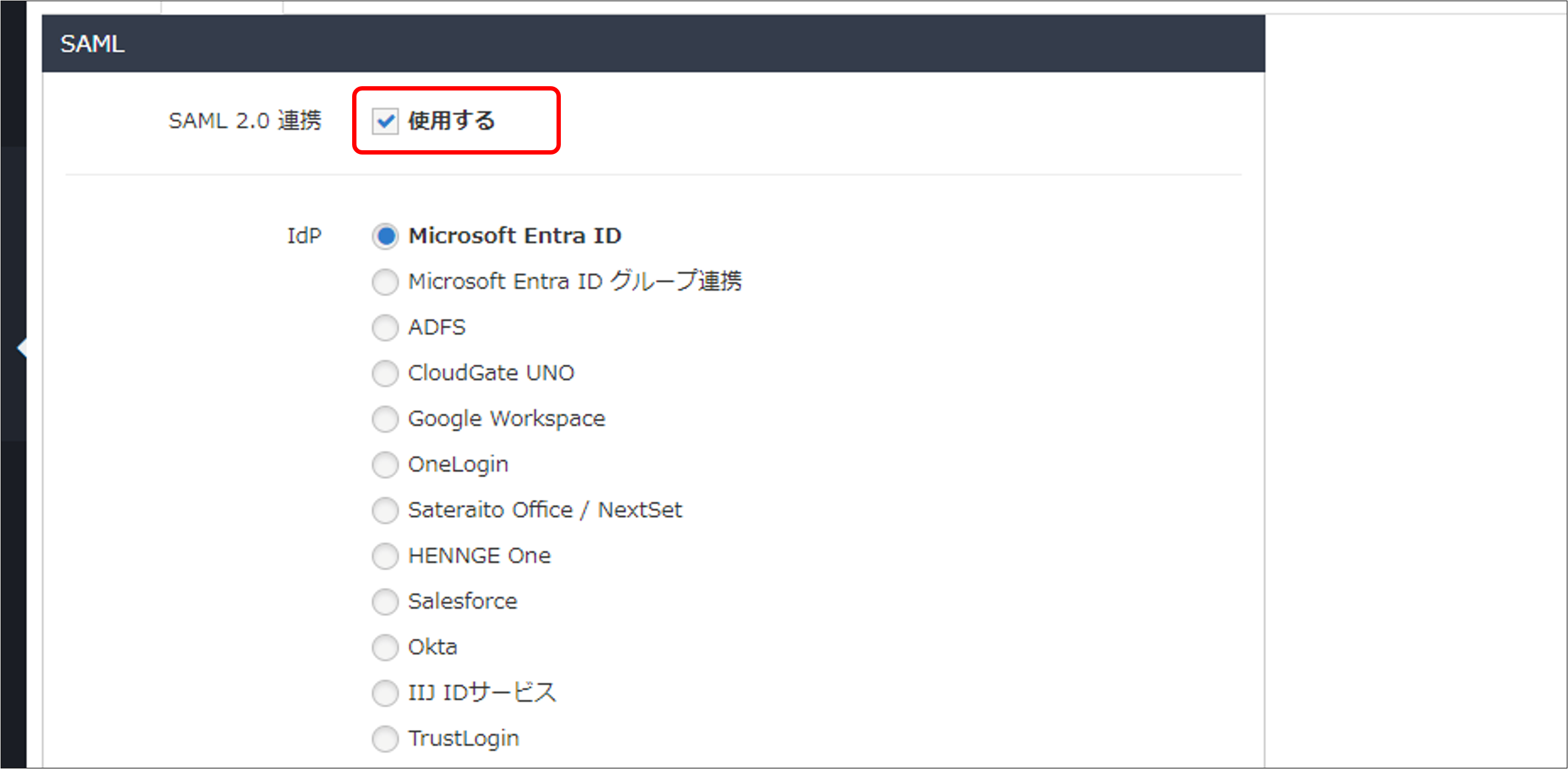Image resolution: width=1568 pixels, height=769 pixels.
Task: Select Google Workspace as IdP
Action: 385,419
